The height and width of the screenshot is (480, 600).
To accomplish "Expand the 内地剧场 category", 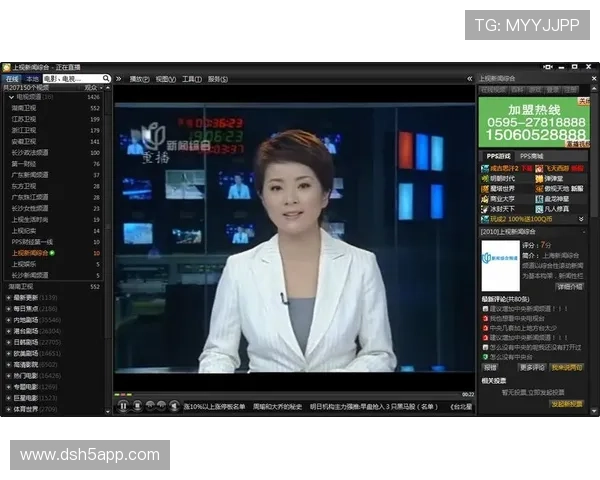I will pos(8,320).
